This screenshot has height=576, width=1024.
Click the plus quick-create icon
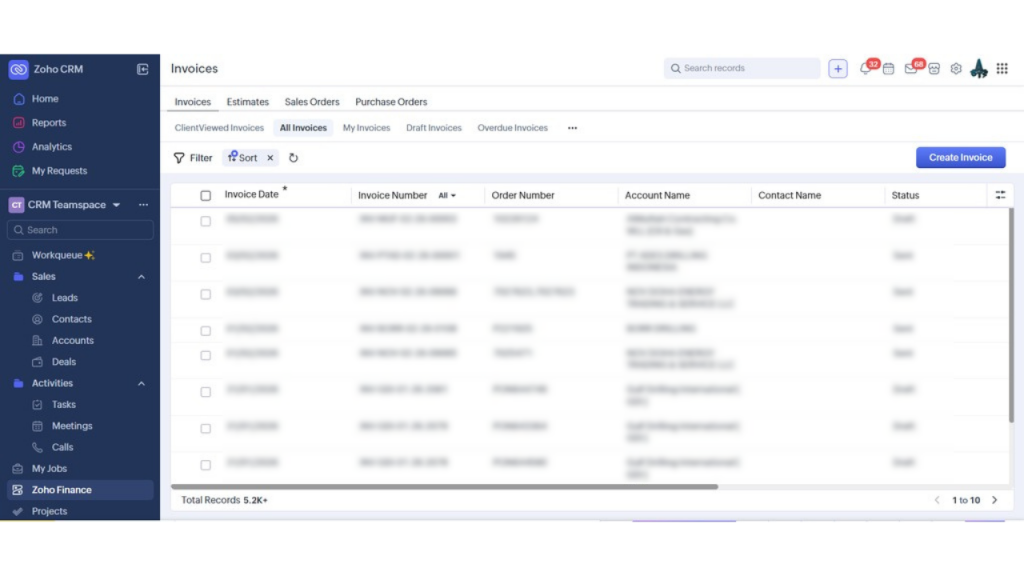click(838, 69)
